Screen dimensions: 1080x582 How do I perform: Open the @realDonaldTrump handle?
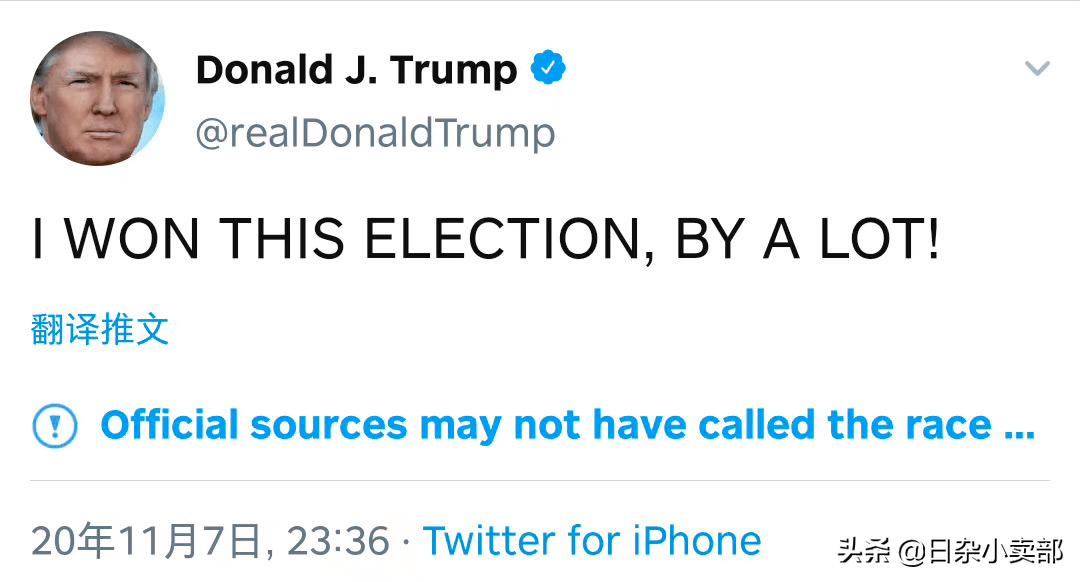375,133
